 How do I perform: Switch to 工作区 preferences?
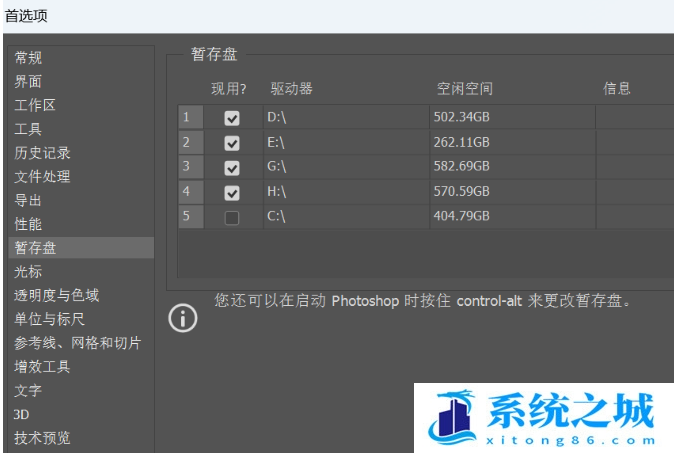[x=35, y=105]
